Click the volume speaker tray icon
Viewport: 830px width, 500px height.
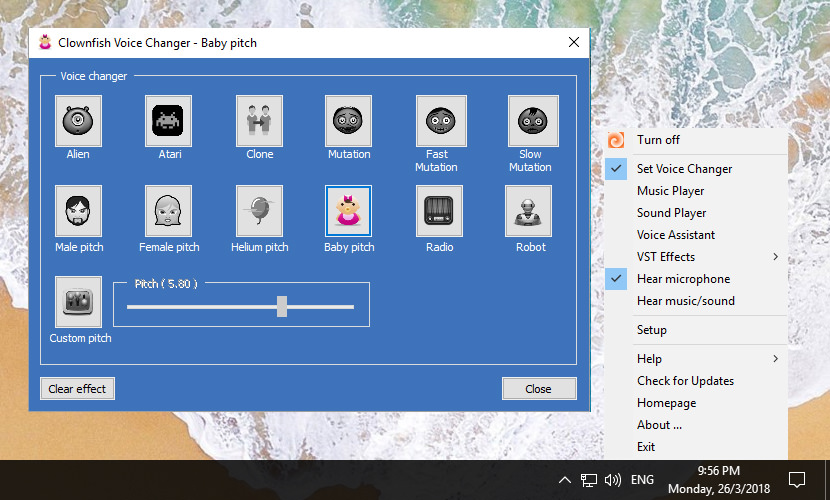(x=613, y=480)
